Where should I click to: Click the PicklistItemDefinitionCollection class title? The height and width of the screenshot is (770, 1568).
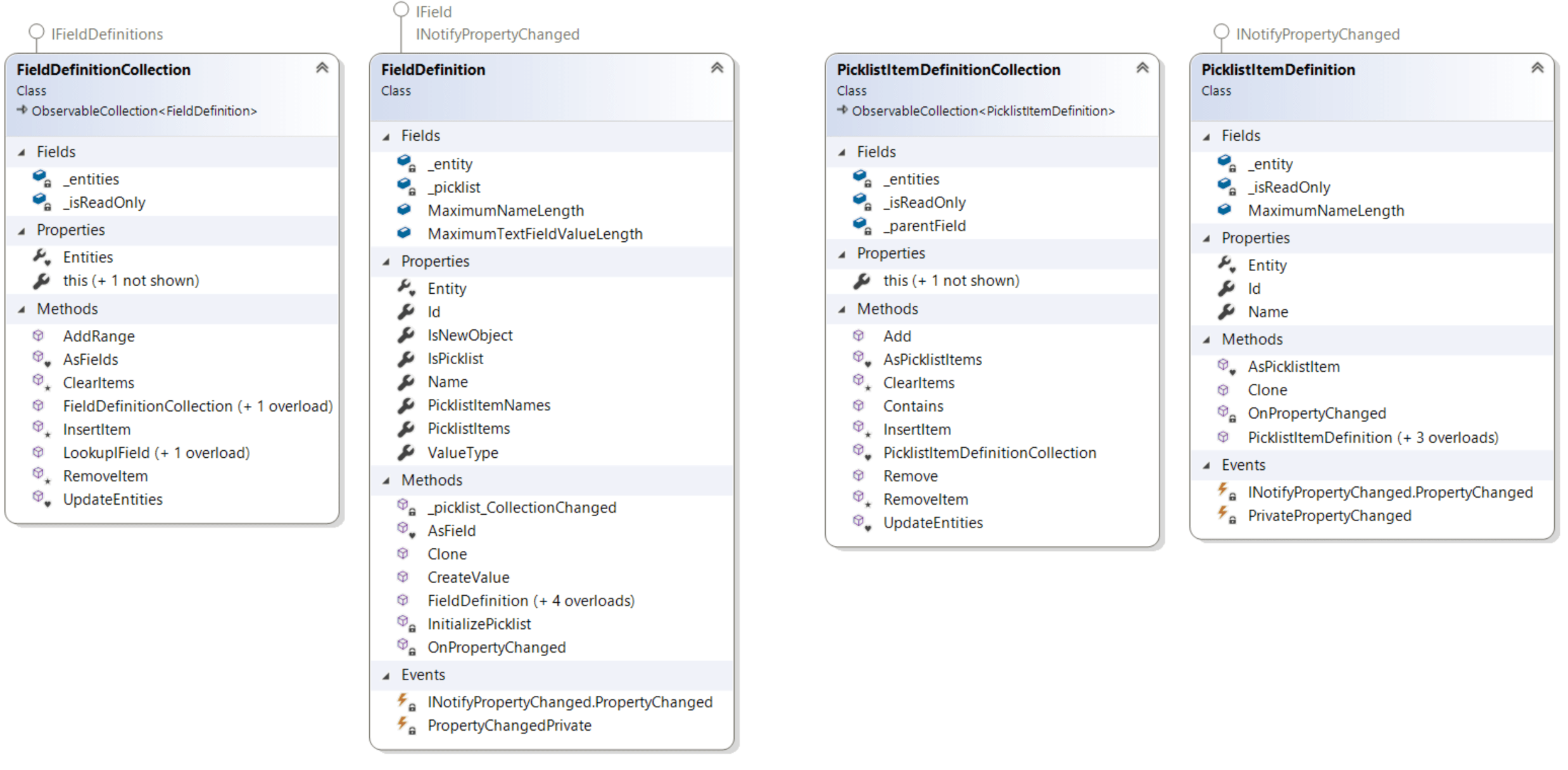[x=948, y=70]
